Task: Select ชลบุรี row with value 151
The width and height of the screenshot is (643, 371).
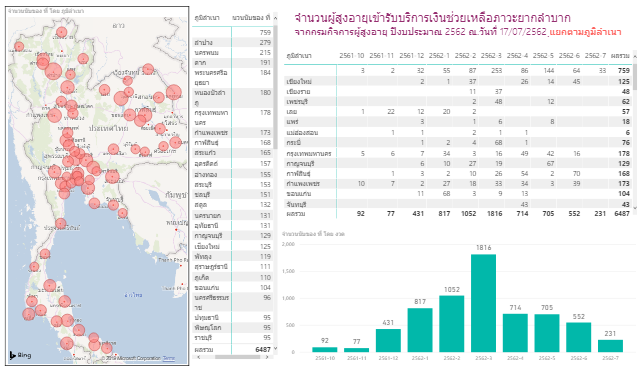Action: coord(232,194)
